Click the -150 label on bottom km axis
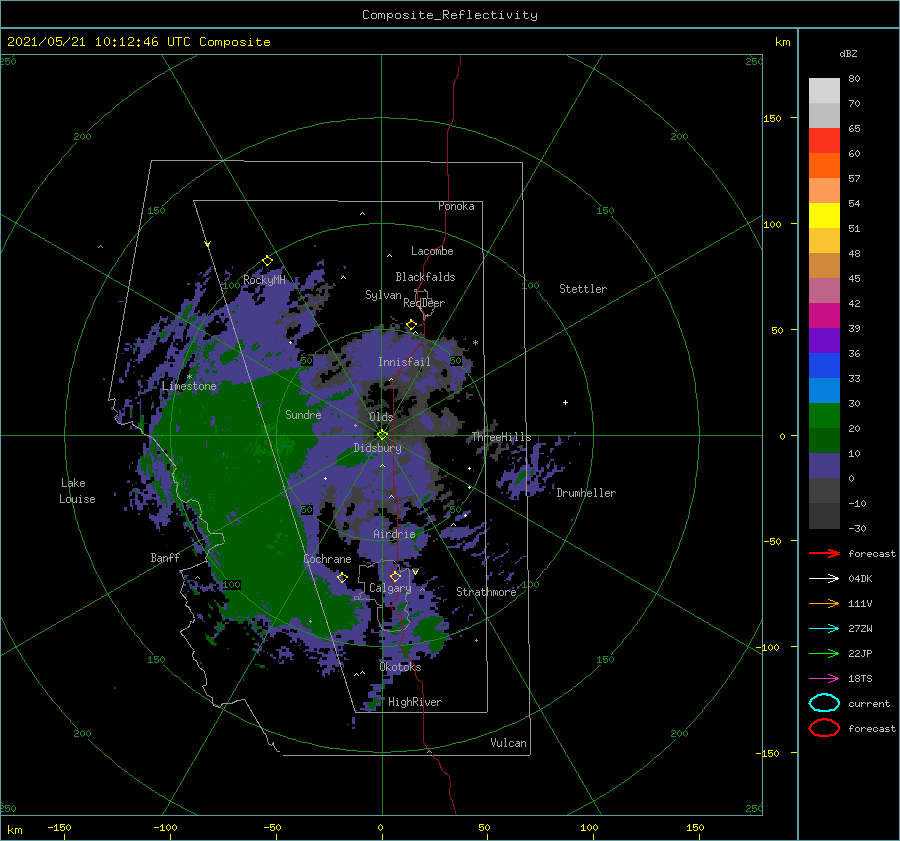The width and height of the screenshot is (900, 841). point(59,827)
